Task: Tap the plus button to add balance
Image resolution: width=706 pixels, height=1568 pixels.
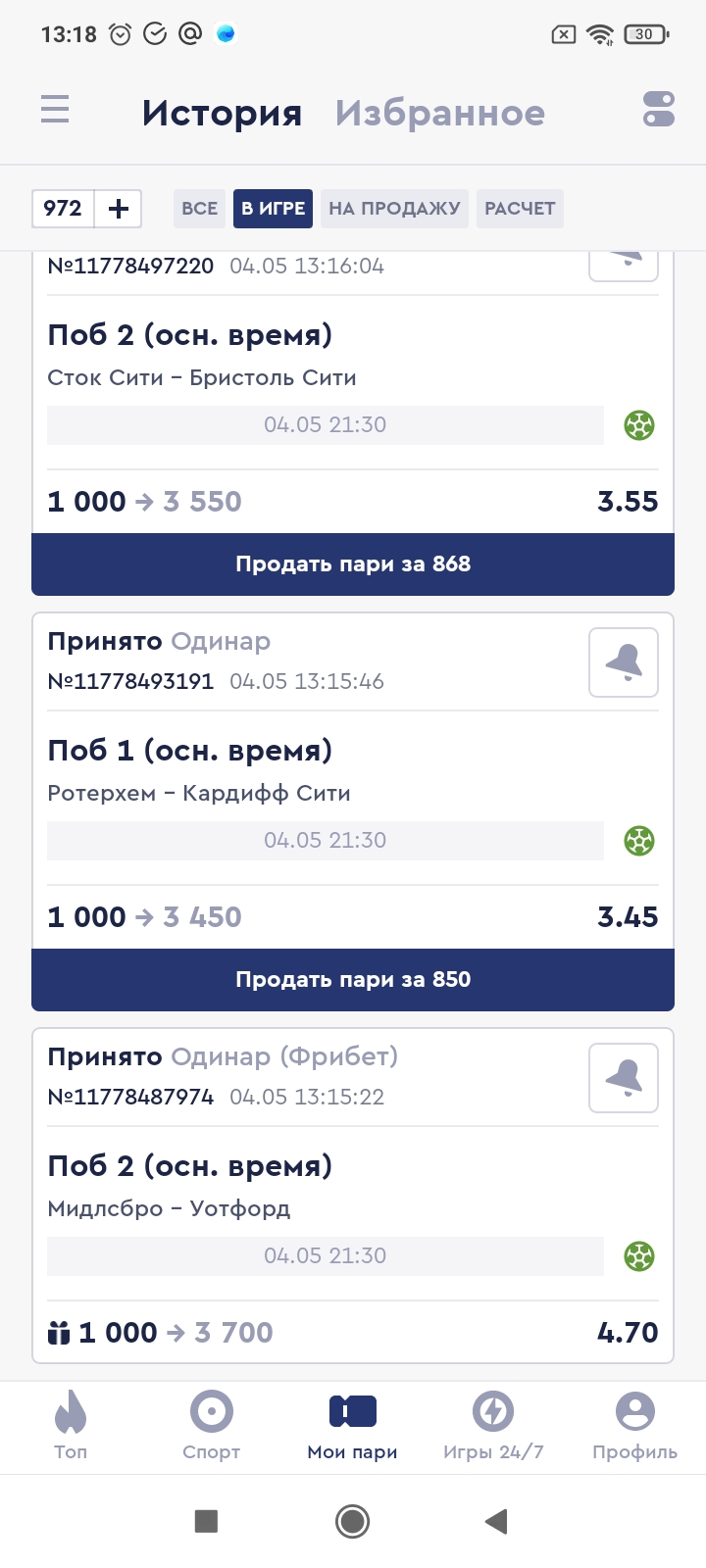Action: 119,209
